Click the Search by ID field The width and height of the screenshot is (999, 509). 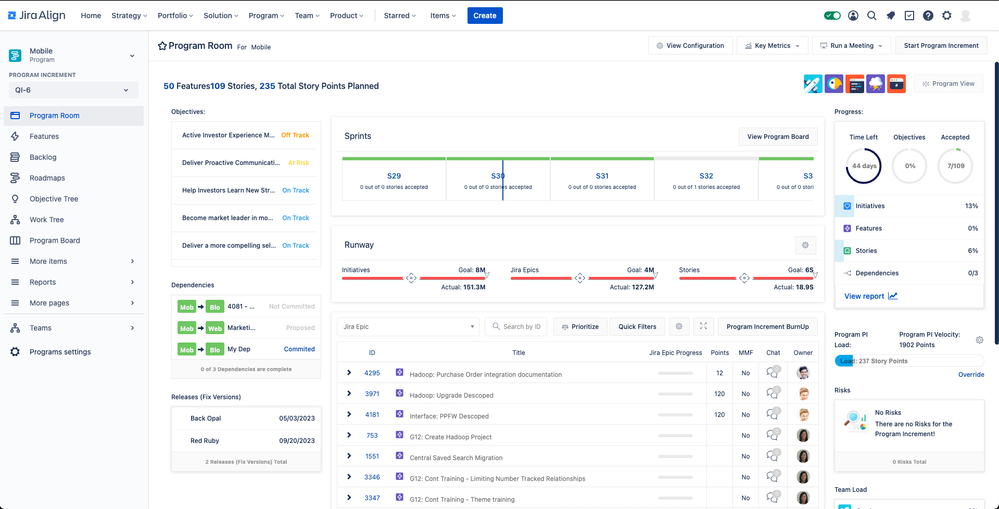click(516, 326)
